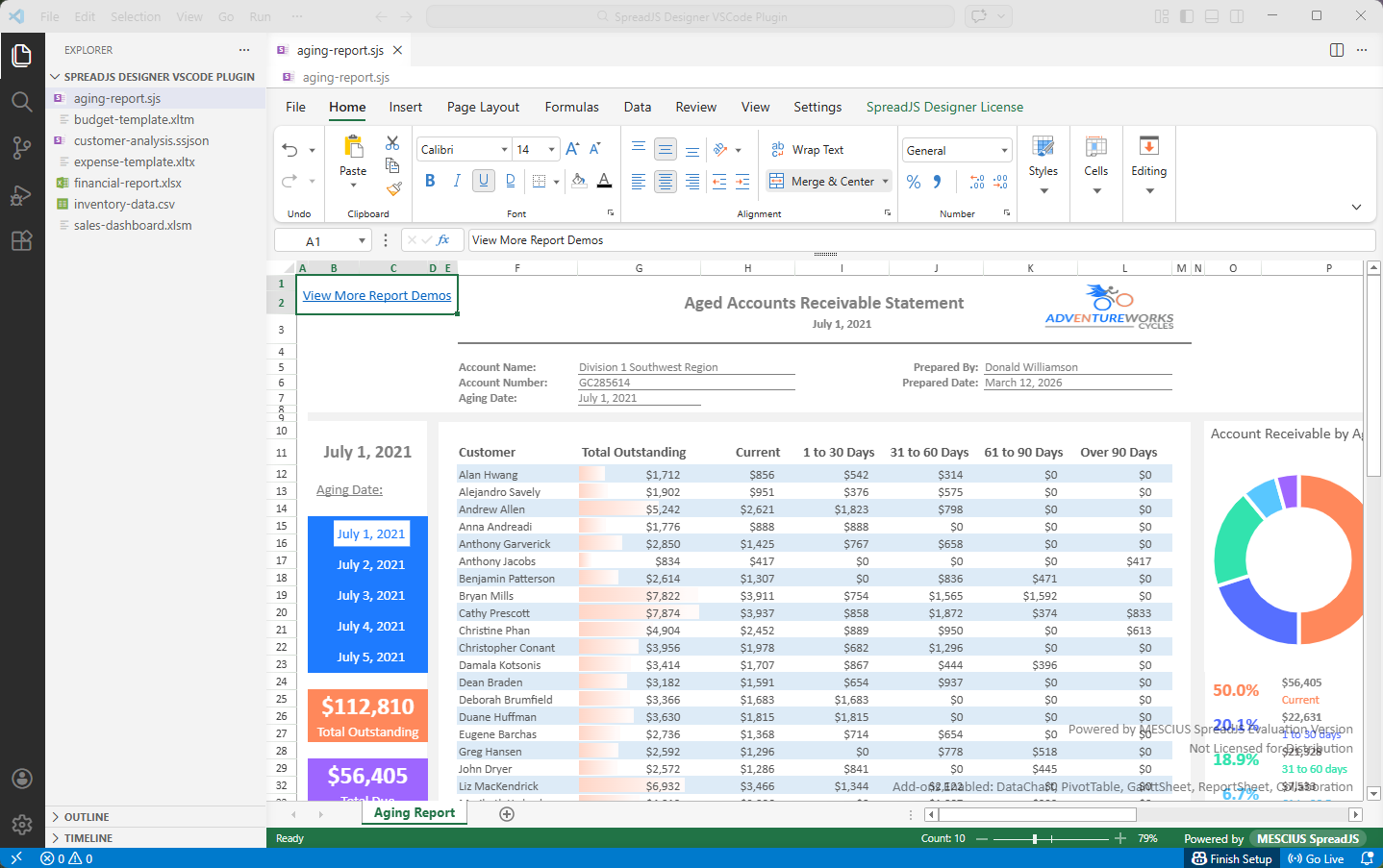1383x868 pixels.
Task: Select the Format Painter brush icon
Action: click(393, 188)
